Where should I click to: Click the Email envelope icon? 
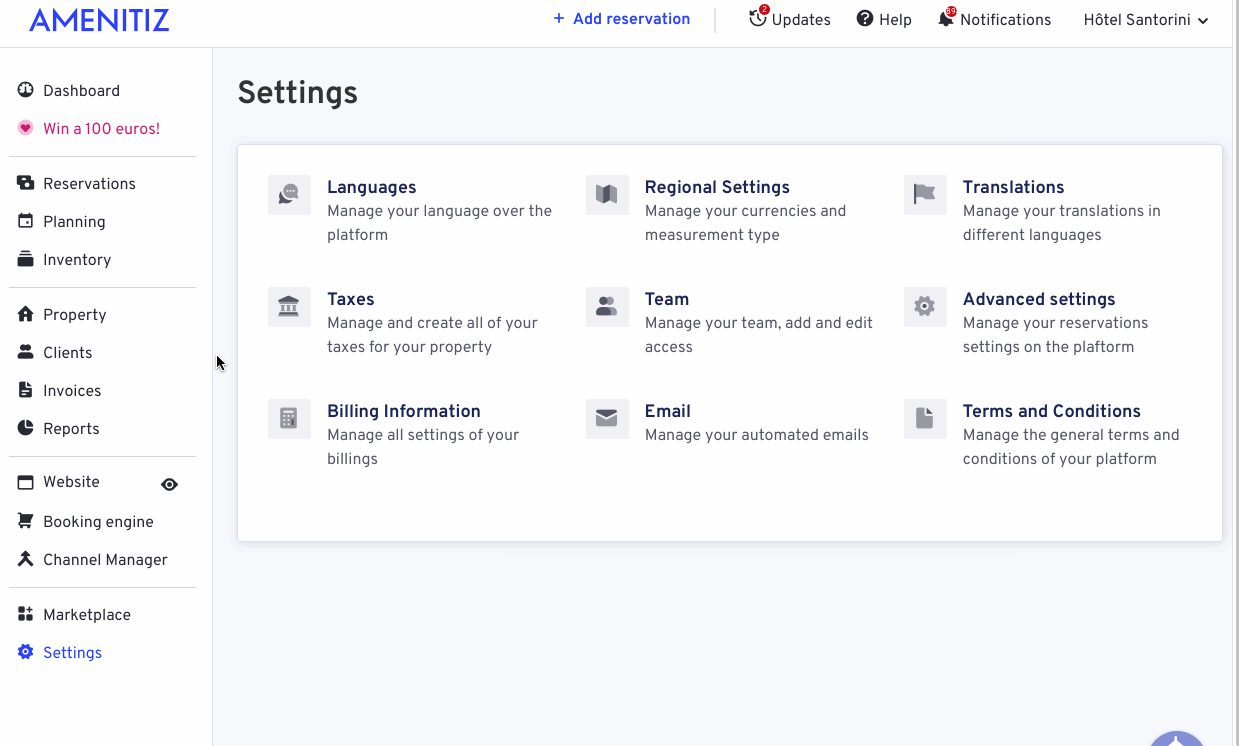tap(607, 419)
